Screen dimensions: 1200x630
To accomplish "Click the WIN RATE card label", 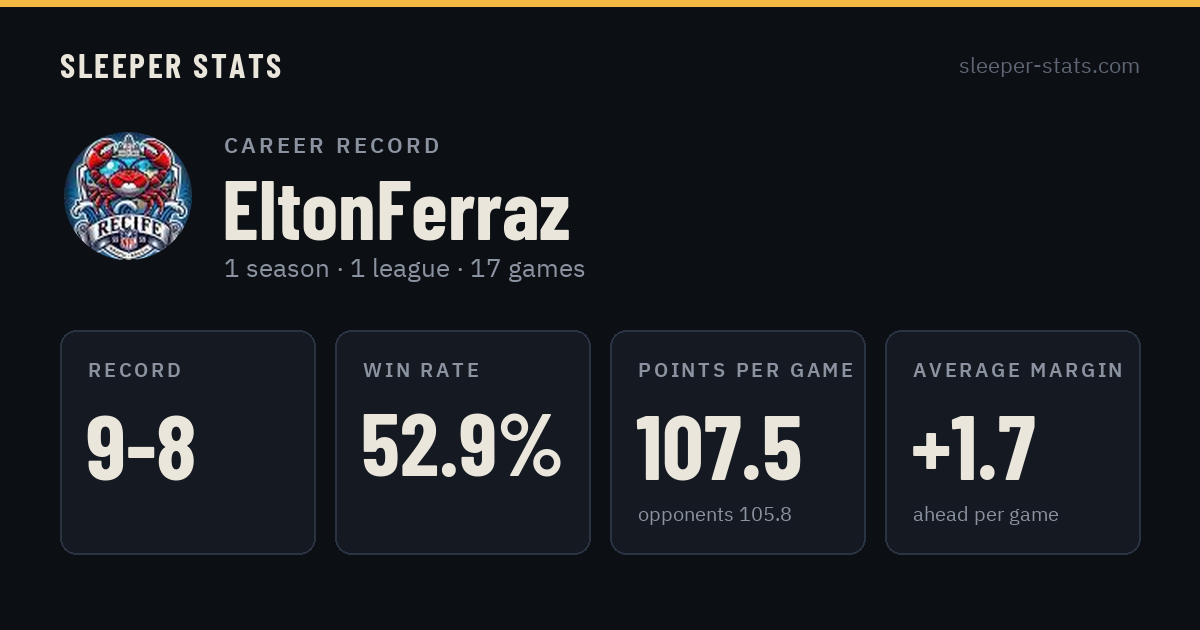I will [x=422, y=371].
